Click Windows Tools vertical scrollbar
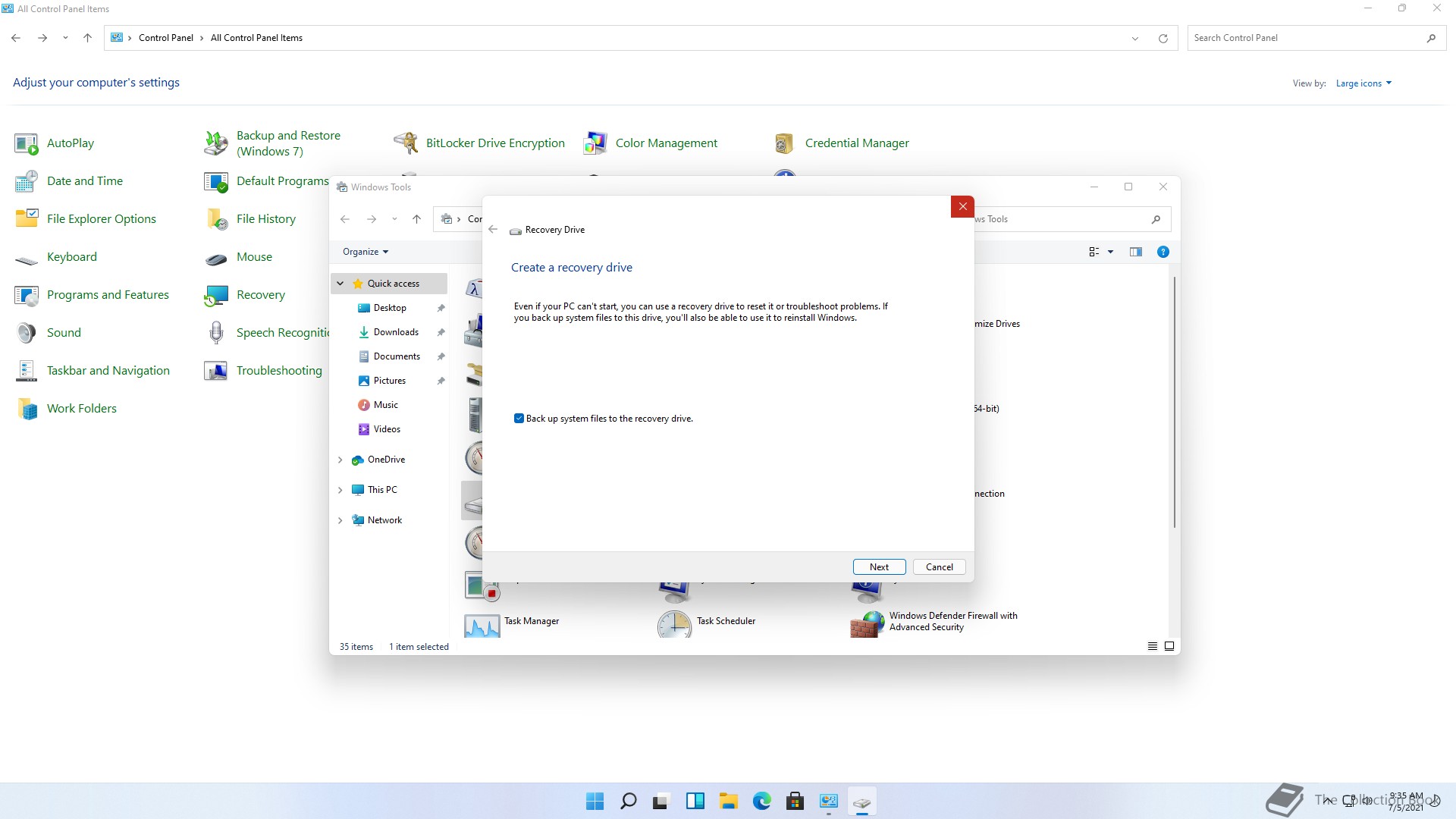 [1175, 402]
